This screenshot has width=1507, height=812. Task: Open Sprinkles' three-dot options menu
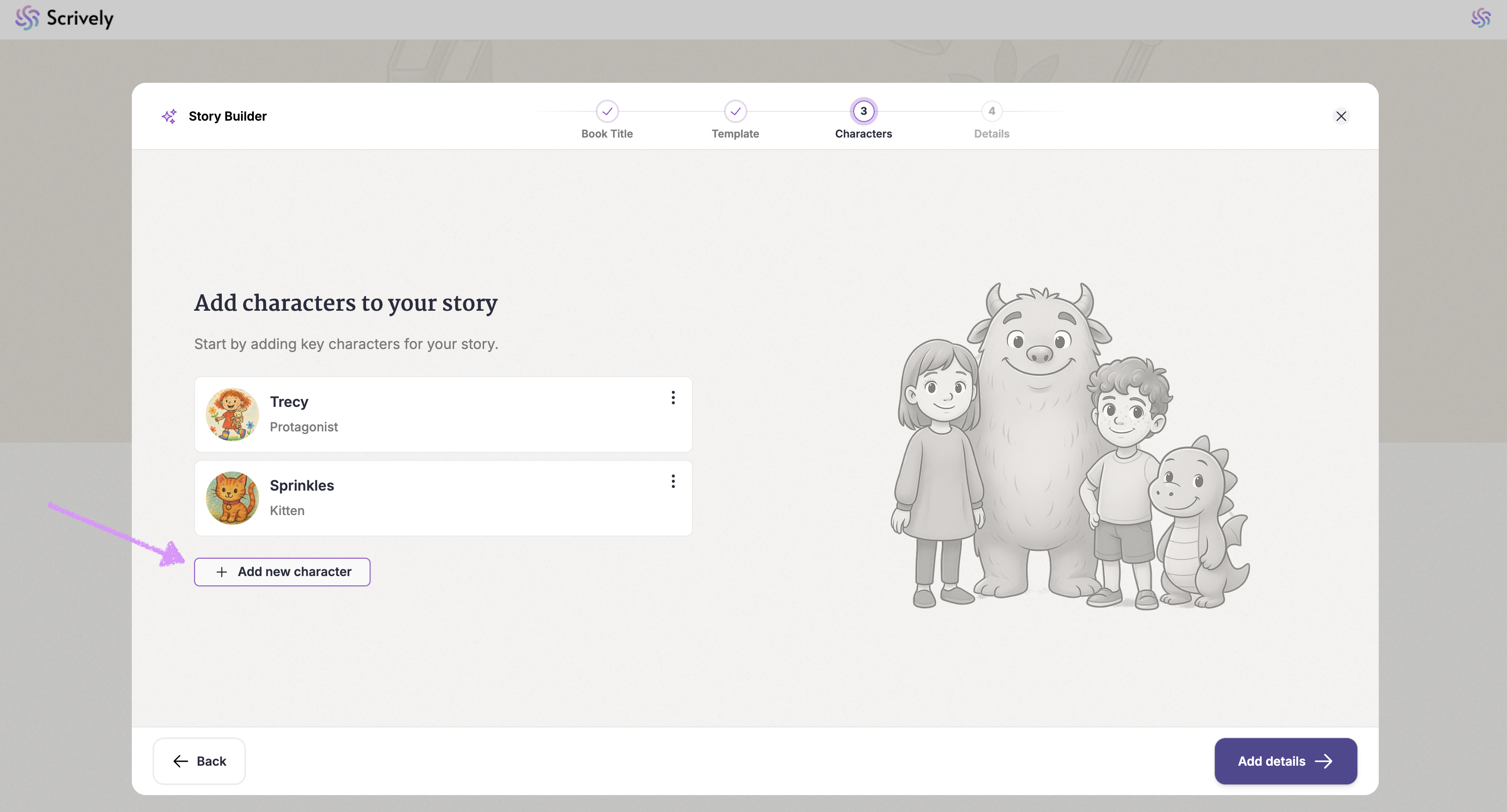[x=673, y=482]
